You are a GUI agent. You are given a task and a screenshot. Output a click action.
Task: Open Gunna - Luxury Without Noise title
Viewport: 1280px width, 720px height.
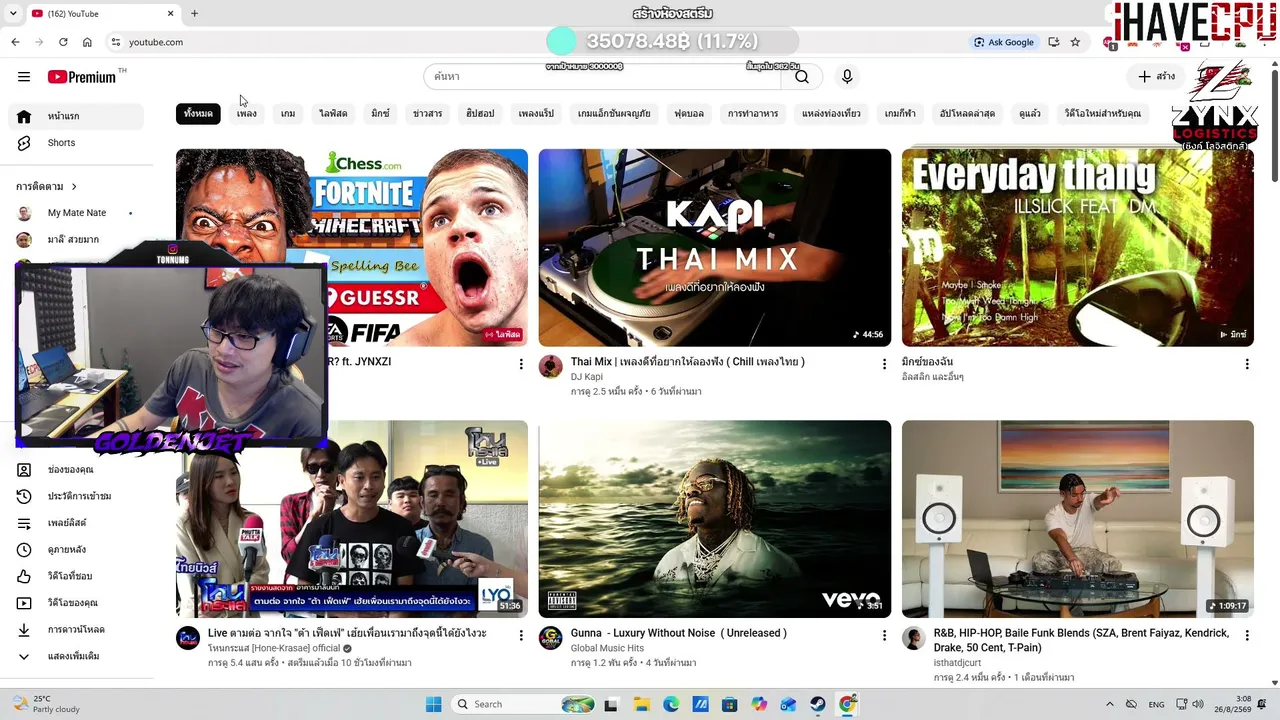[679, 633]
